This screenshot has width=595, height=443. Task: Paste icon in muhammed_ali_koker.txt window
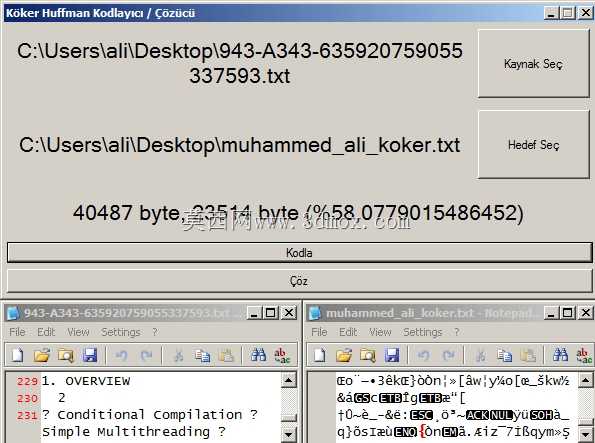point(528,355)
